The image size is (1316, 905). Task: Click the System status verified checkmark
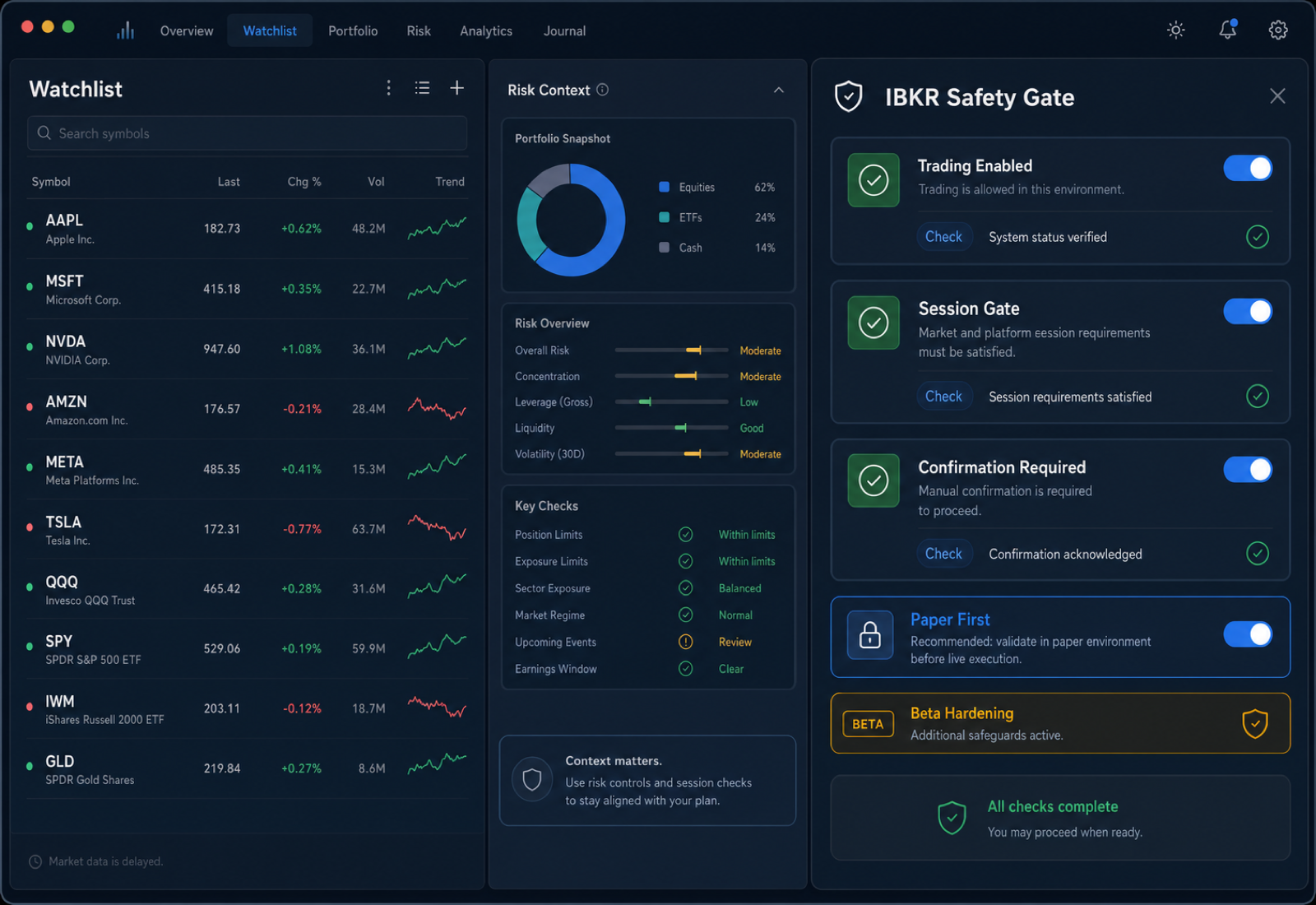coord(1258,237)
